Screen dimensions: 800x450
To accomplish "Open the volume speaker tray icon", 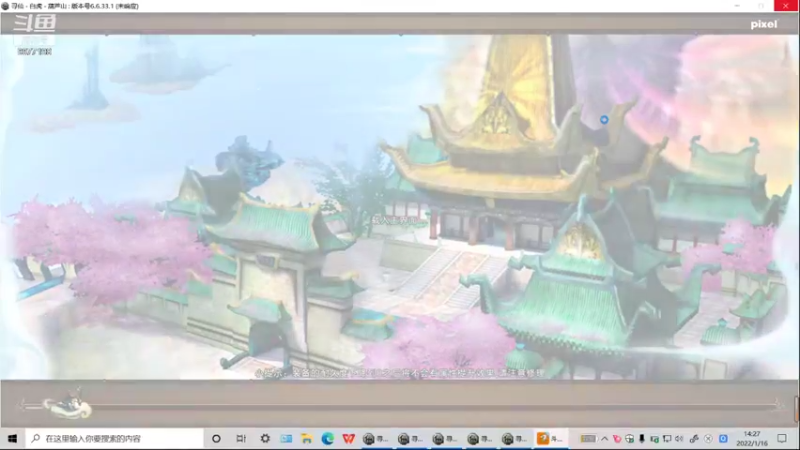I will [x=679, y=438].
